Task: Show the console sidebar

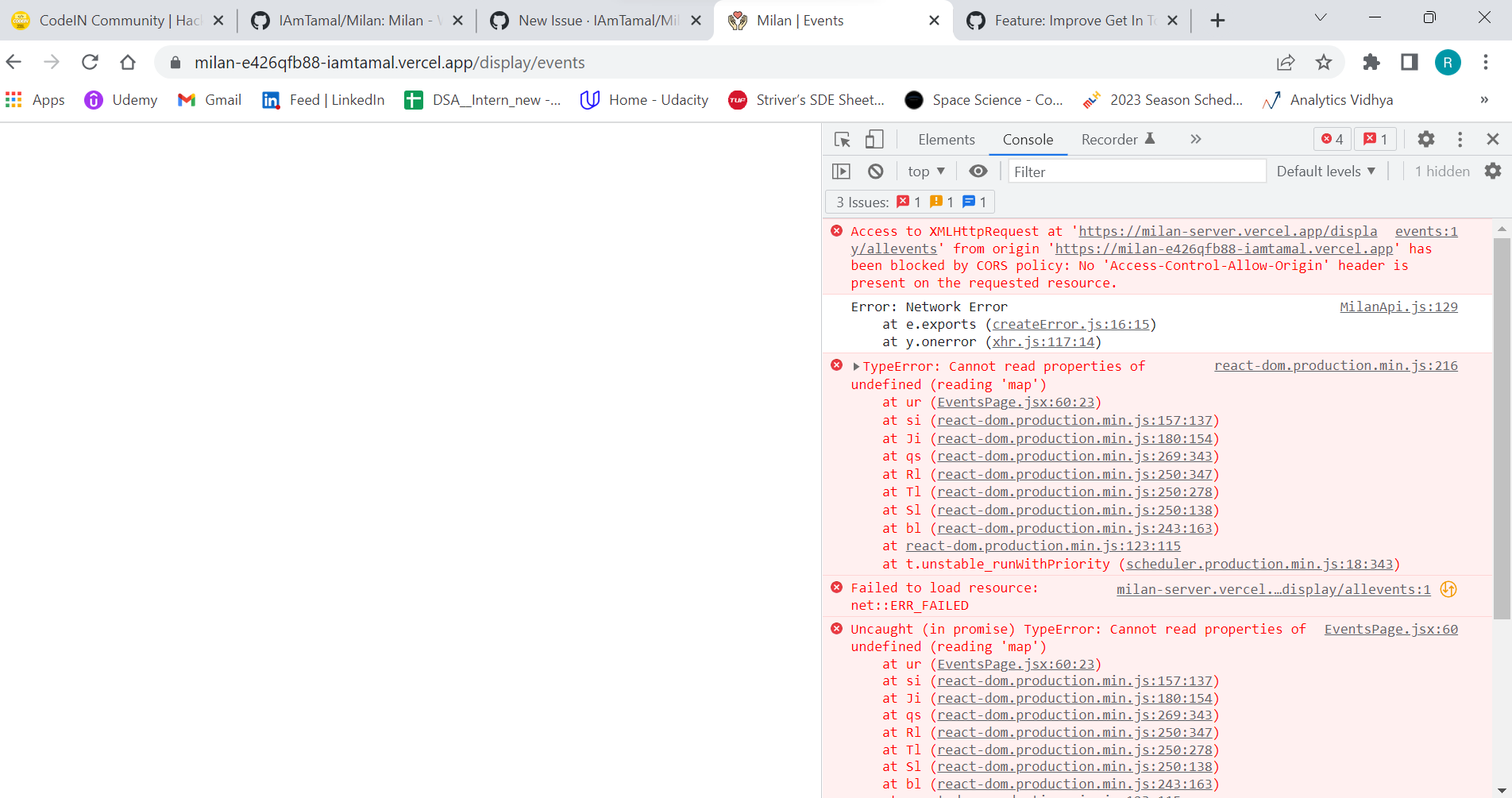Action: pyautogui.click(x=841, y=172)
